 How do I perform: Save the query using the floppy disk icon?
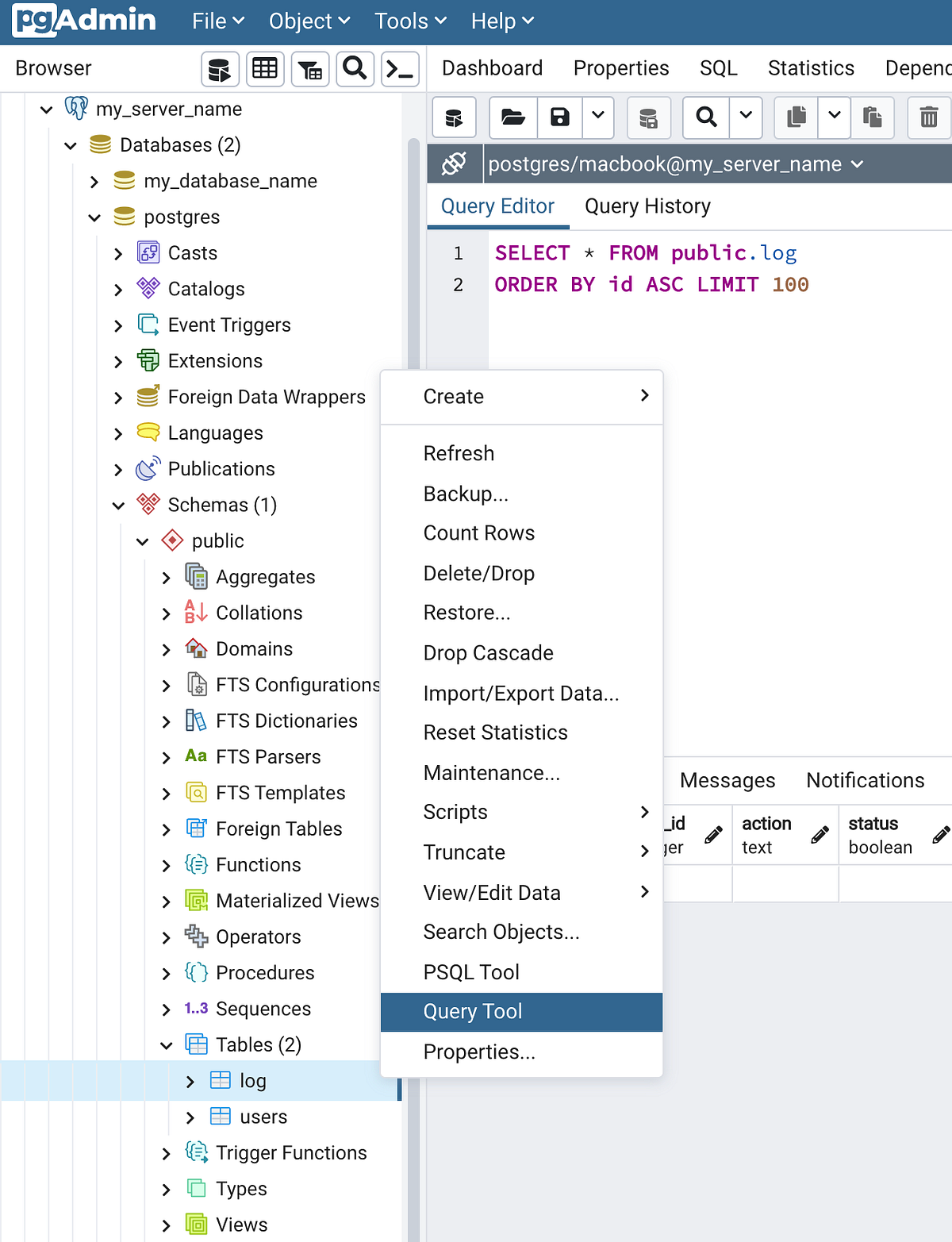pyautogui.click(x=559, y=117)
